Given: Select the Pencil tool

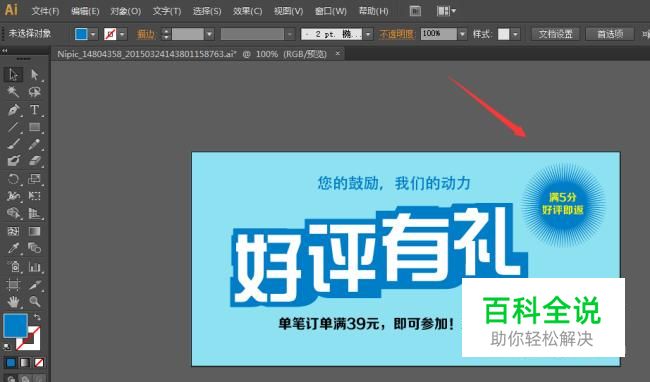Looking at the screenshot, I should coord(35,144).
